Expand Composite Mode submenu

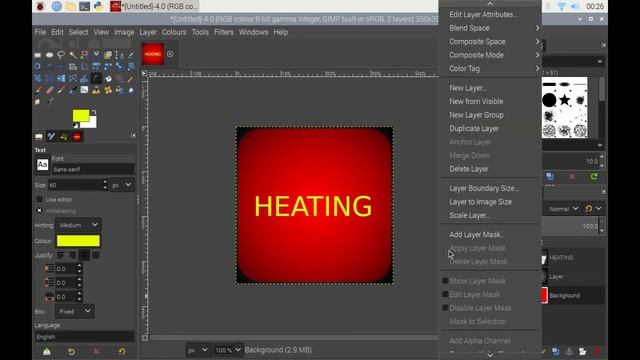click(491, 55)
